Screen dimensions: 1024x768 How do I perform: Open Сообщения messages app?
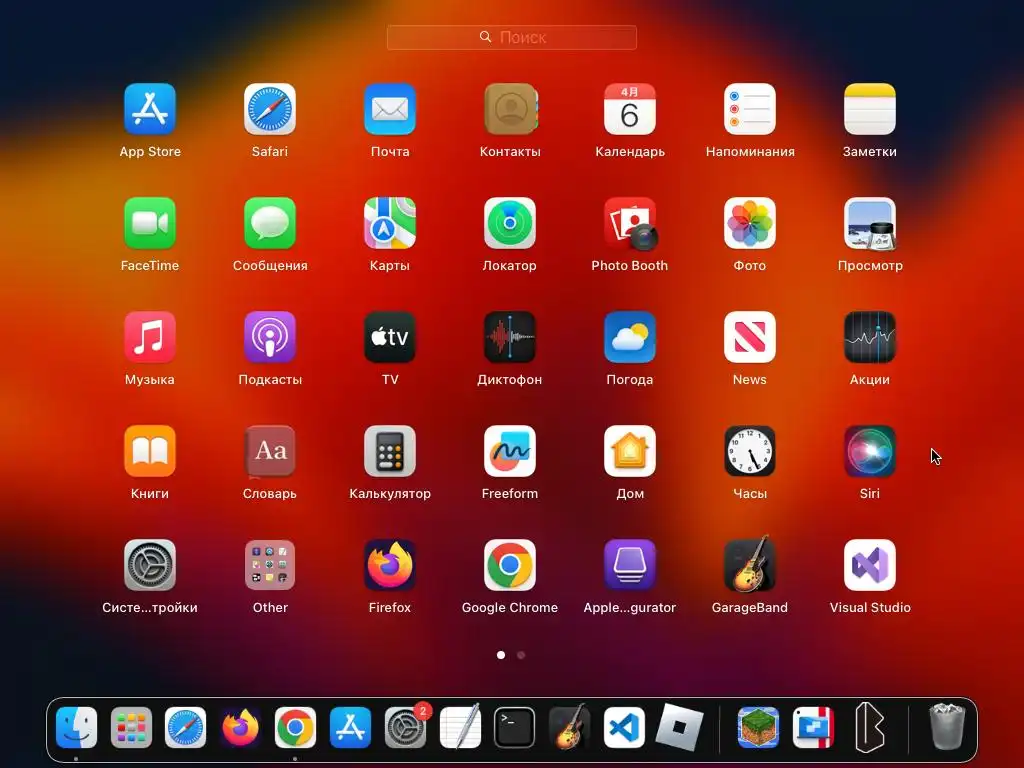270,223
